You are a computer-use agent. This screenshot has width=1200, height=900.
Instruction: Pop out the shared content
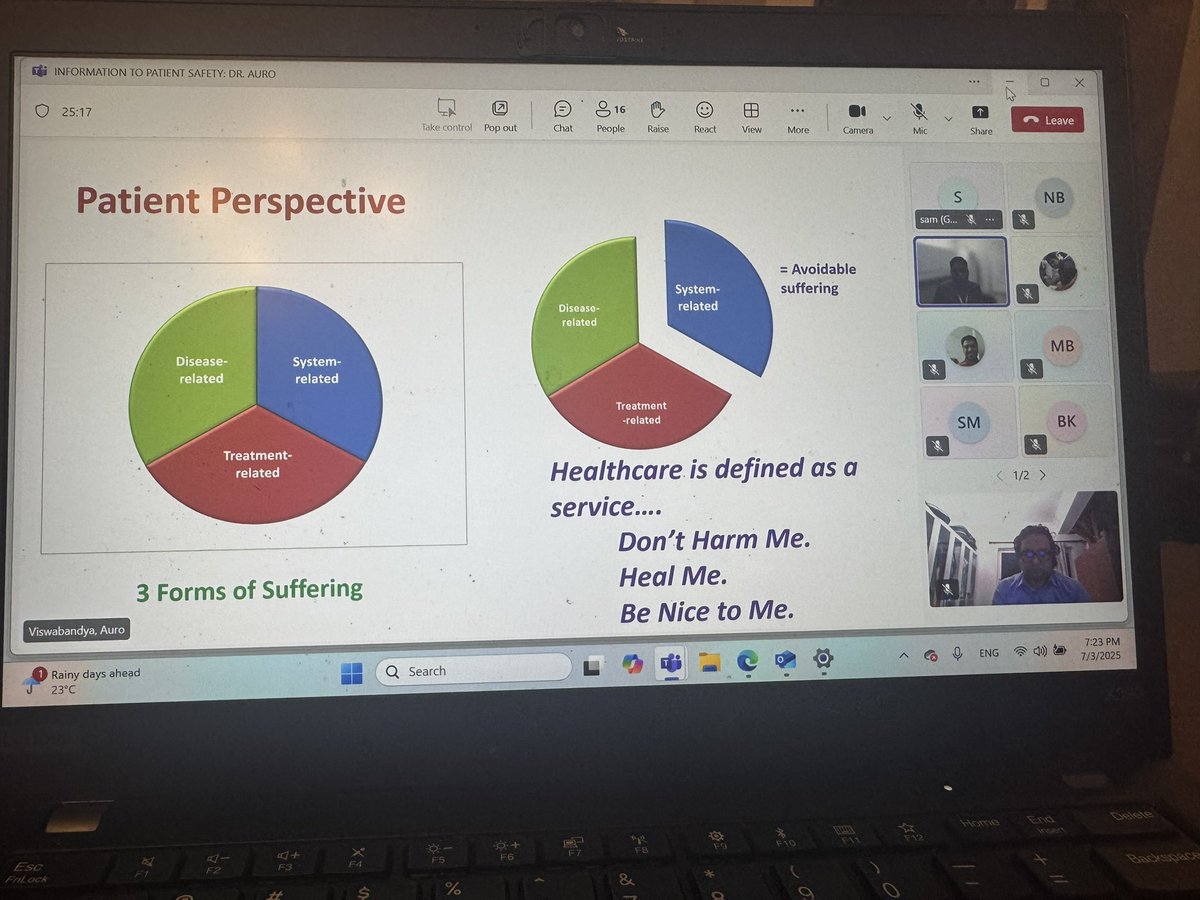(x=500, y=116)
